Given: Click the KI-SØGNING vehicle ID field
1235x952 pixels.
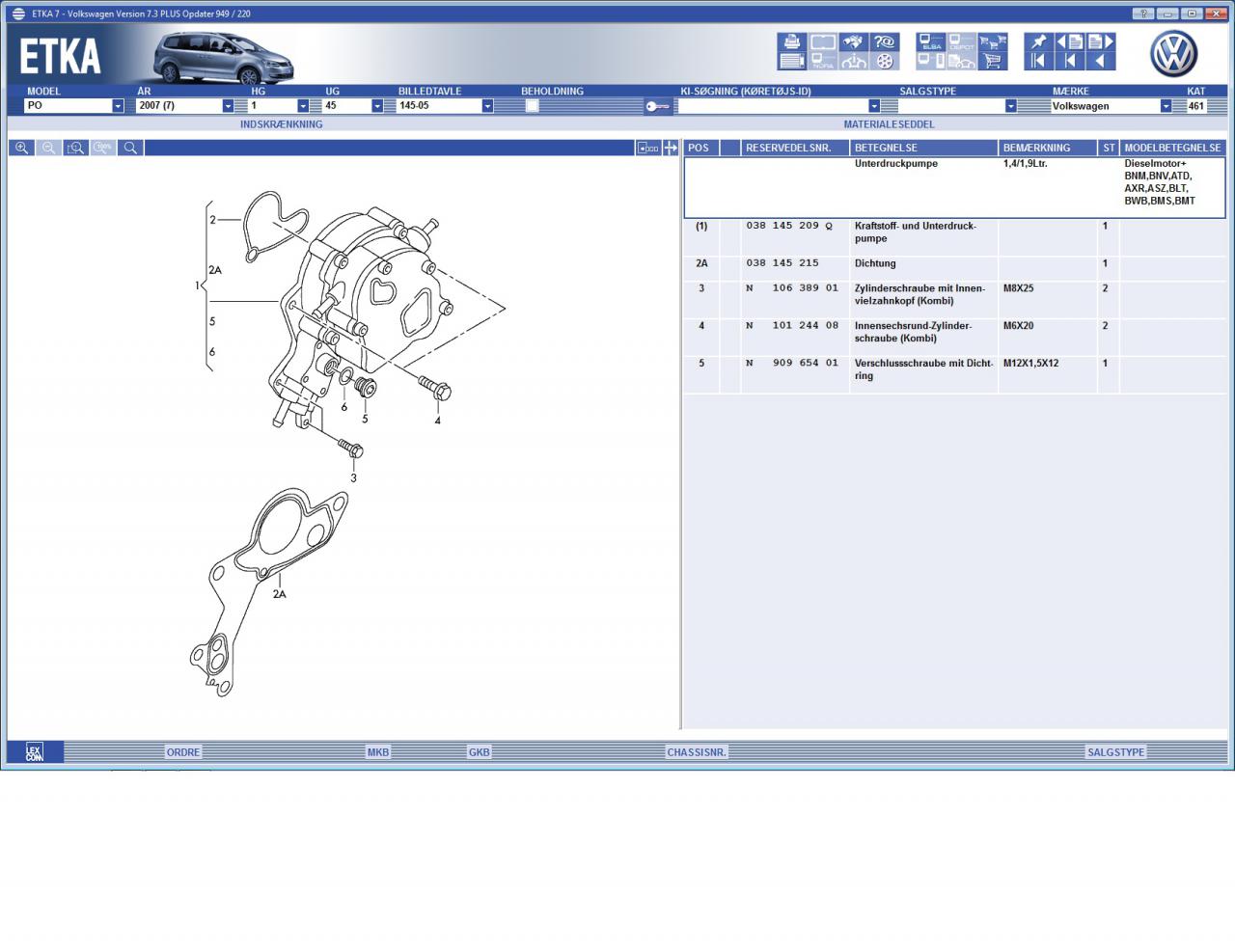Looking at the screenshot, I should 772,106.
